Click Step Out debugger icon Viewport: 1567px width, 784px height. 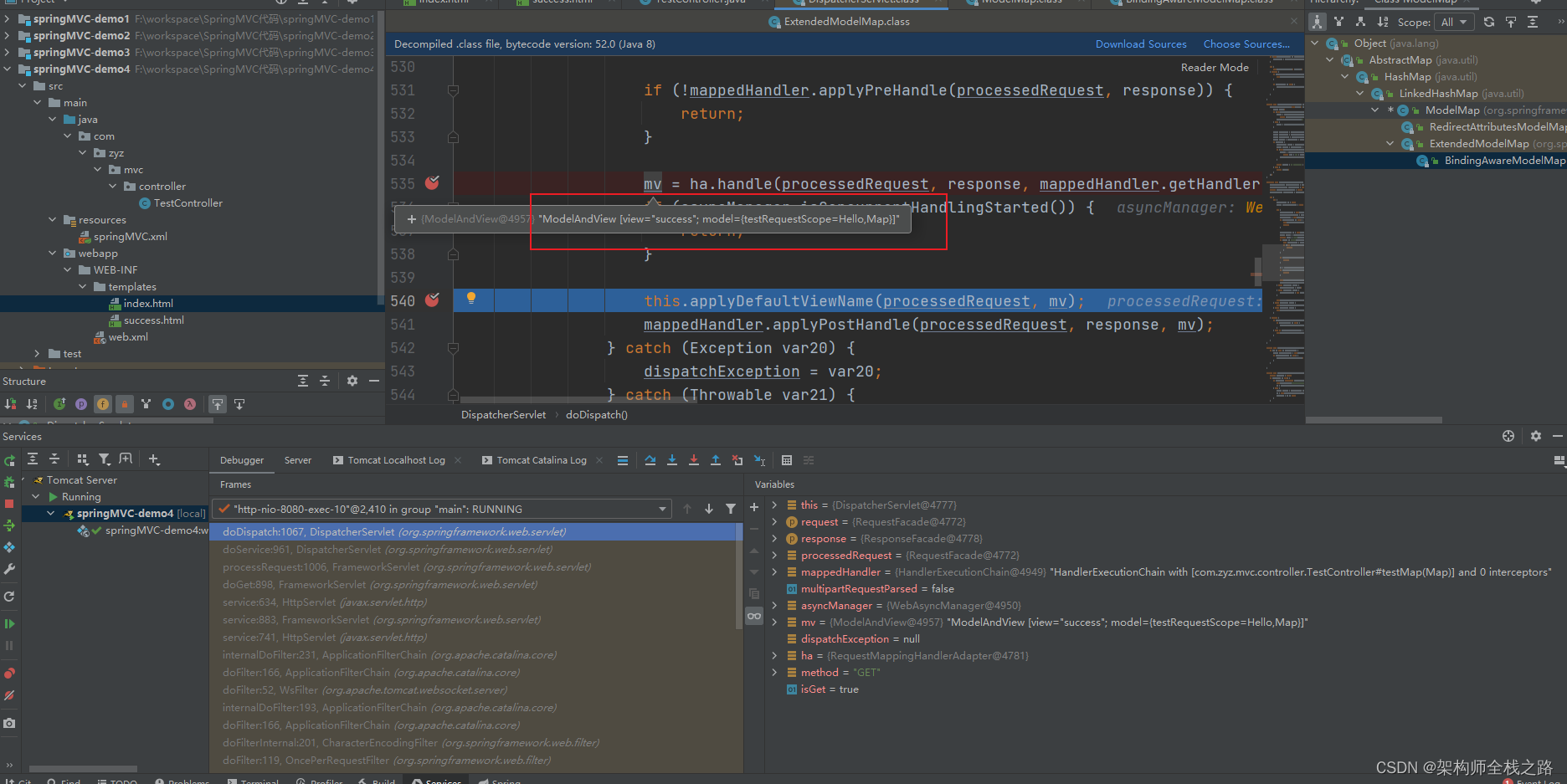(716, 460)
